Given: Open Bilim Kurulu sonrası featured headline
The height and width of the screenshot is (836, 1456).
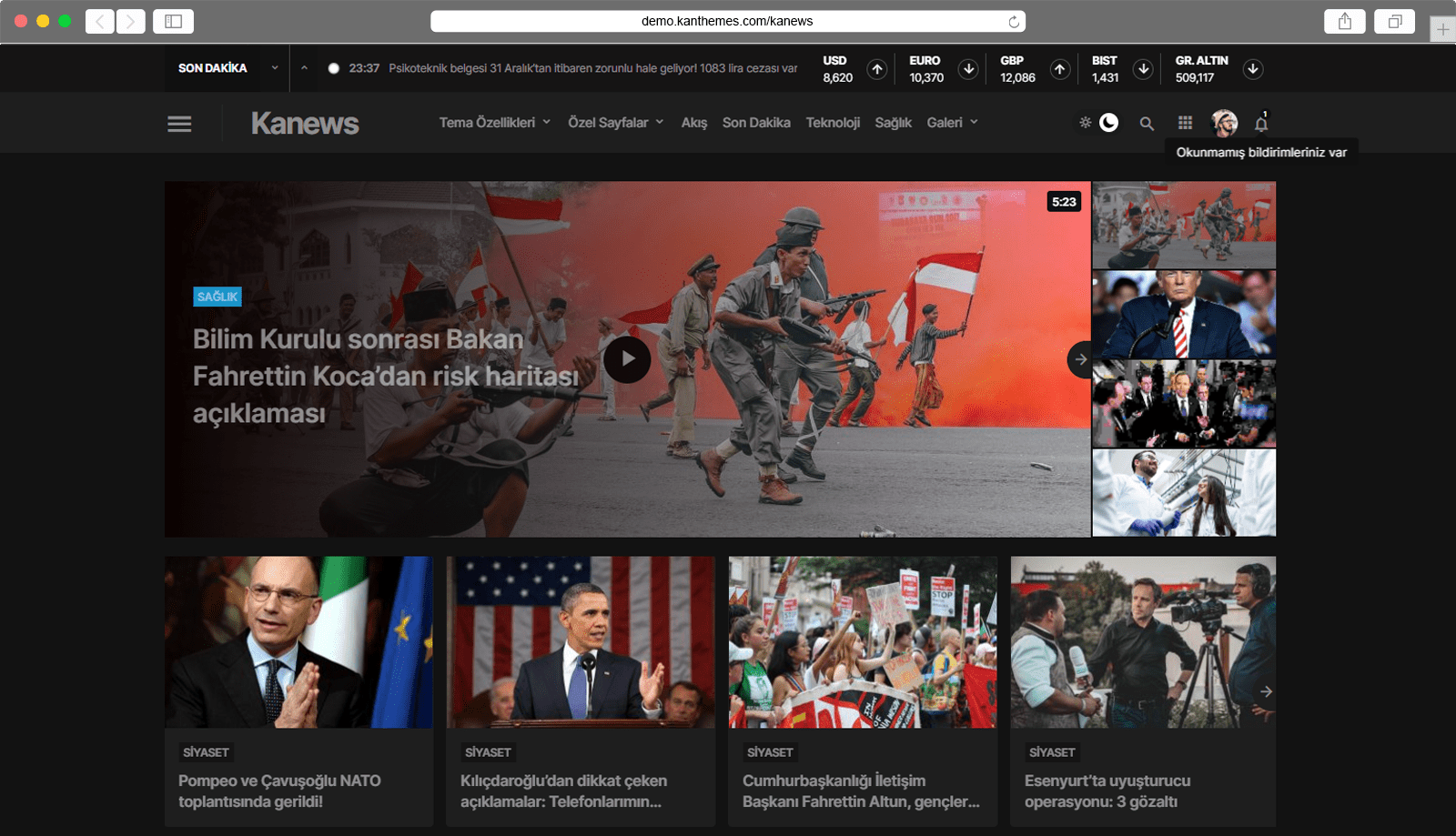Looking at the screenshot, I should pos(386,376).
